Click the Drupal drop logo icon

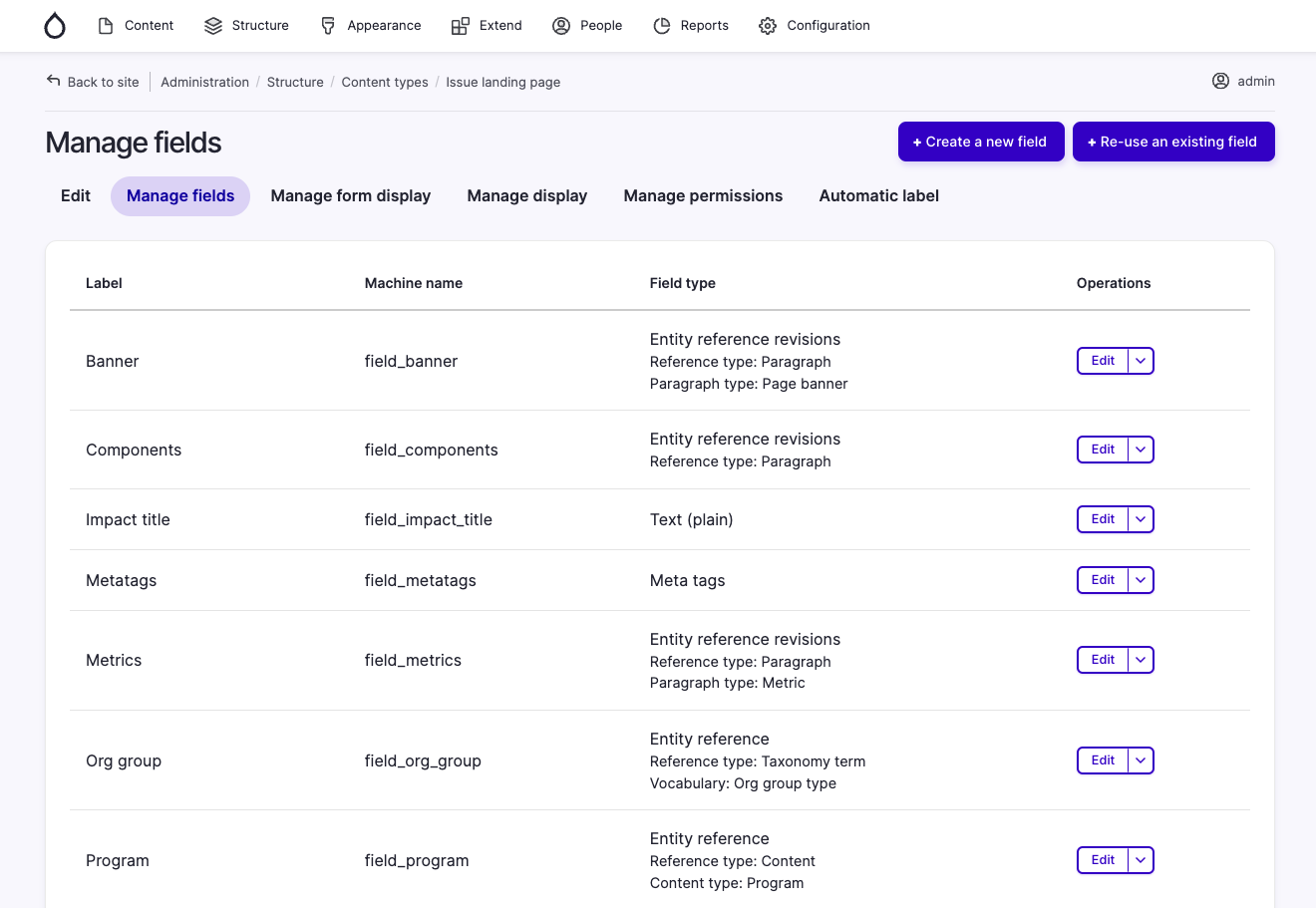[x=55, y=26]
